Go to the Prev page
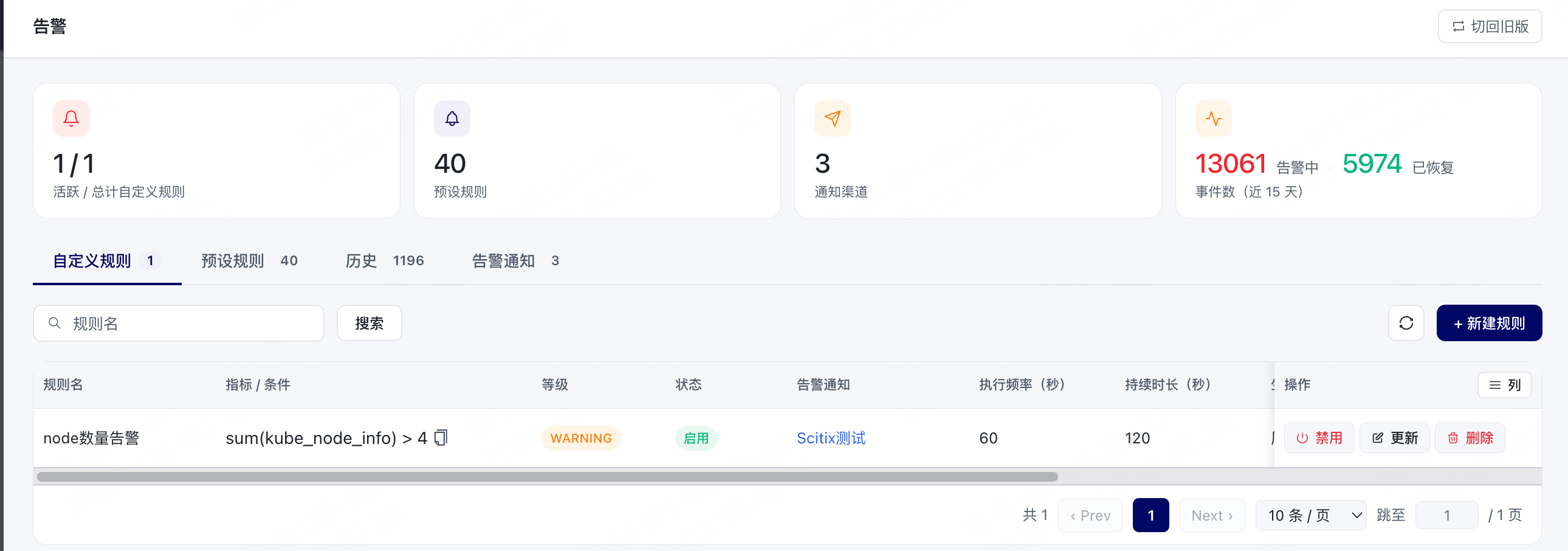The image size is (1568, 551). 1090,515
